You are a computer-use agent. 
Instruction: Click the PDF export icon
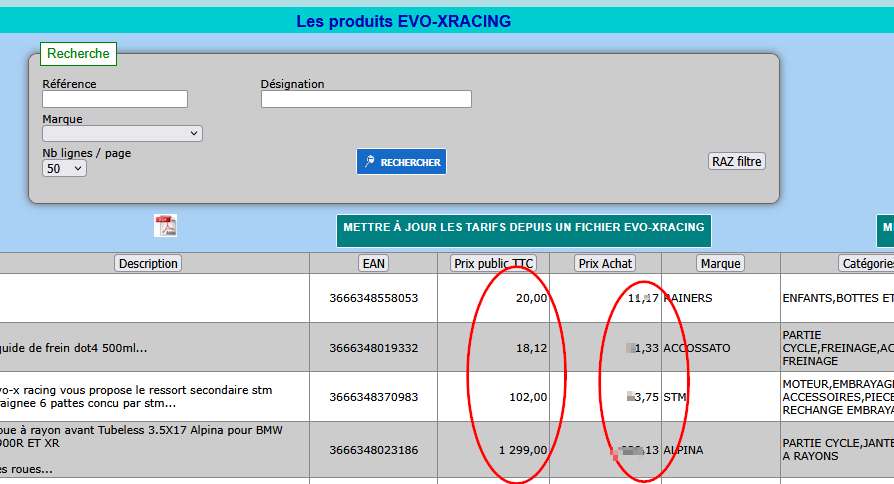165,226
